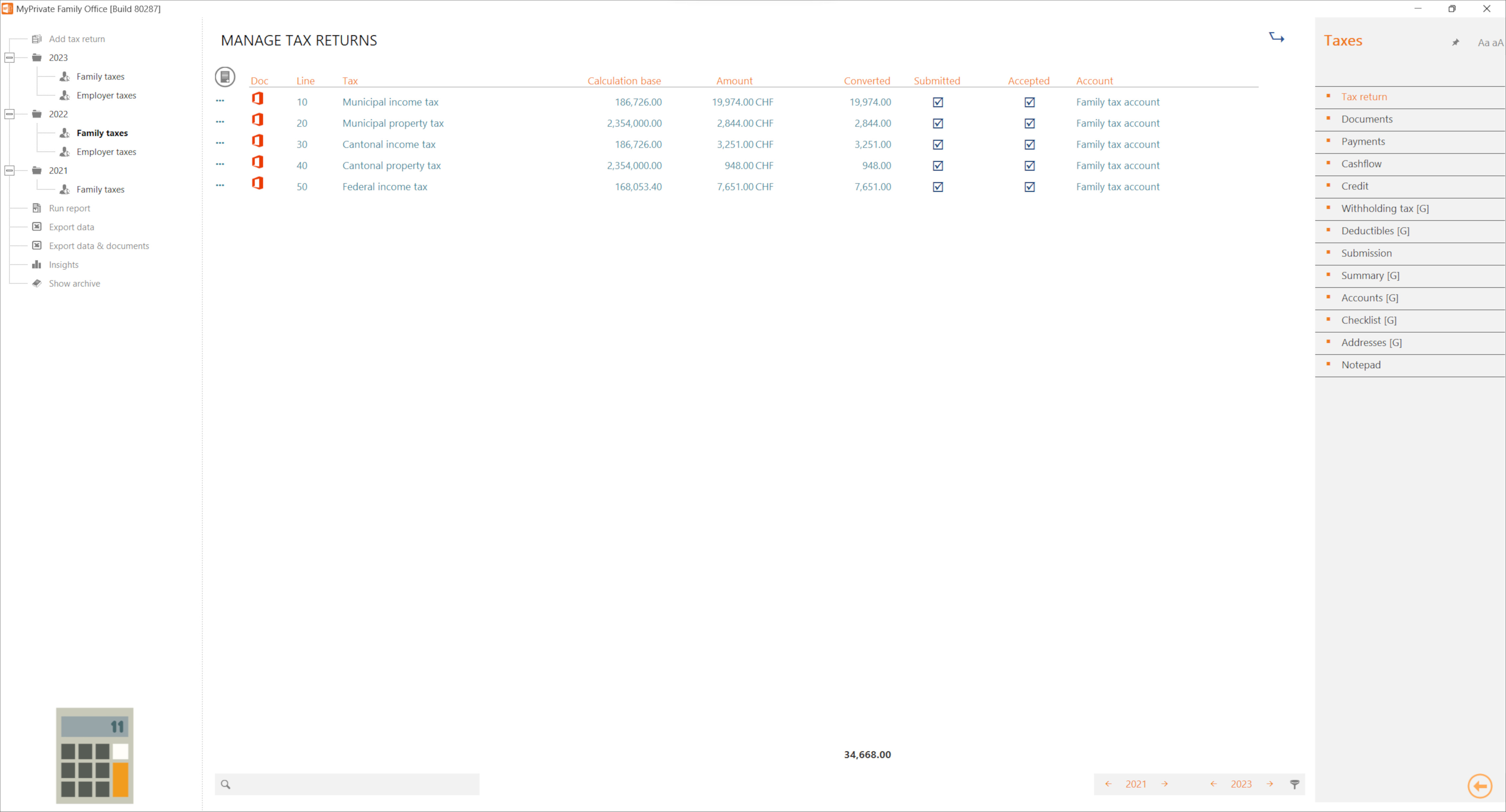
Task: Collapse the 2021 tree folder
Action: click(x=9, y=171)
